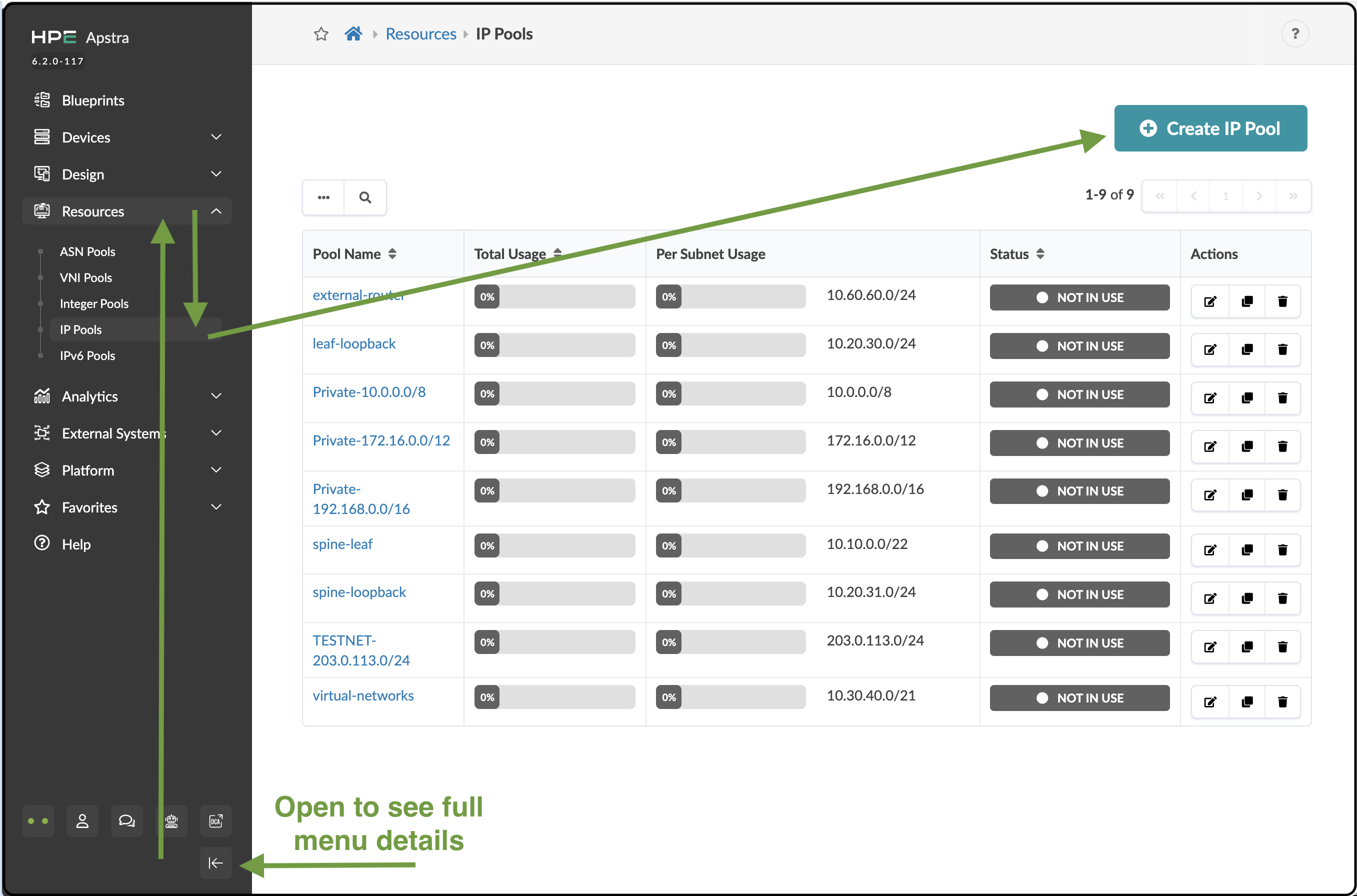Image resolution: width=1357 pixels, height=896 pixels.
Task: Open the help question mark icon
Action: pyautogui.click(x=1294, y=33)
